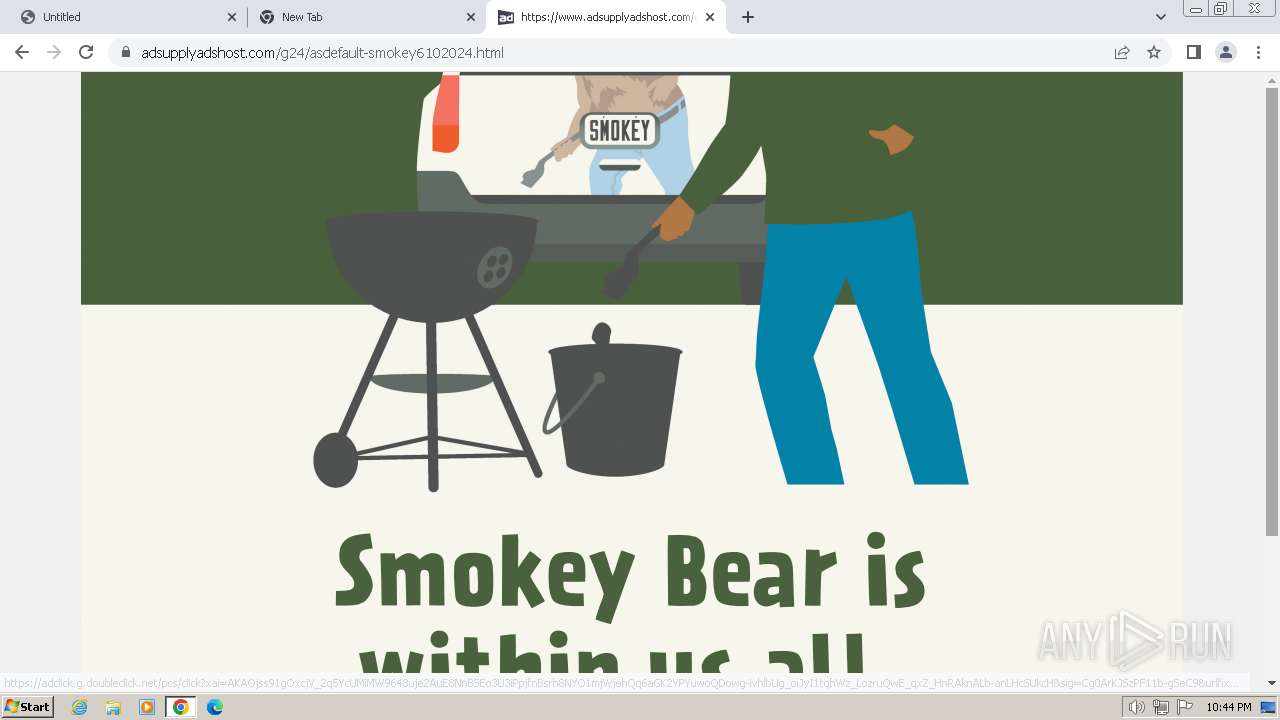Open Chrome's three-dot menu
Image resolution: width=1280 pixels, height=720 pixels.
[x=1258, y=52]
